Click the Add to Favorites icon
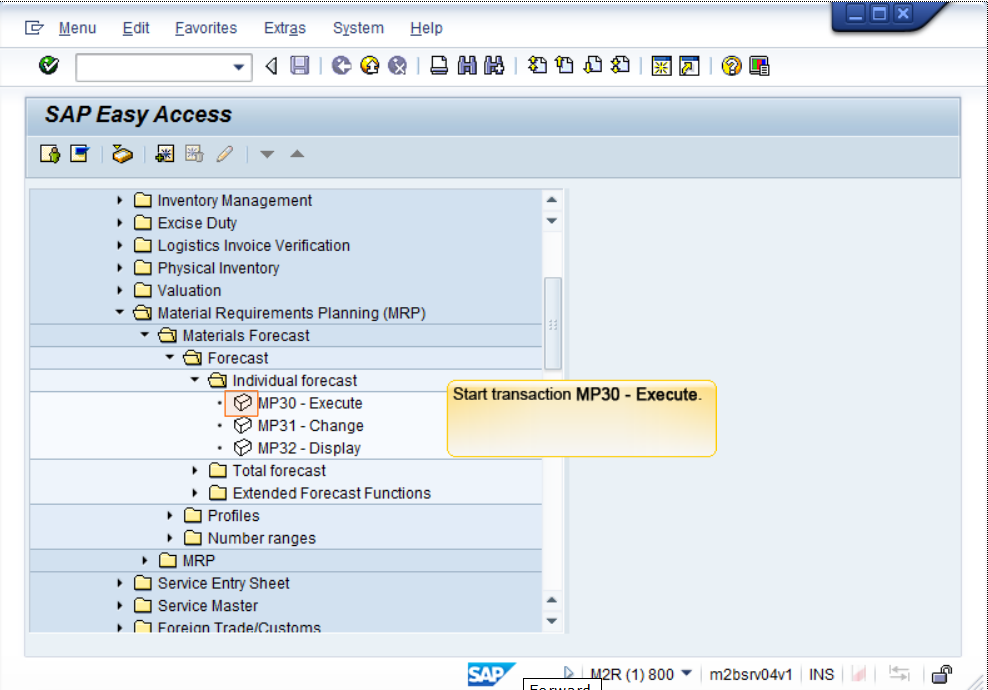The width and height of the screenshot is (988, 690). click(x=165, y=154)
